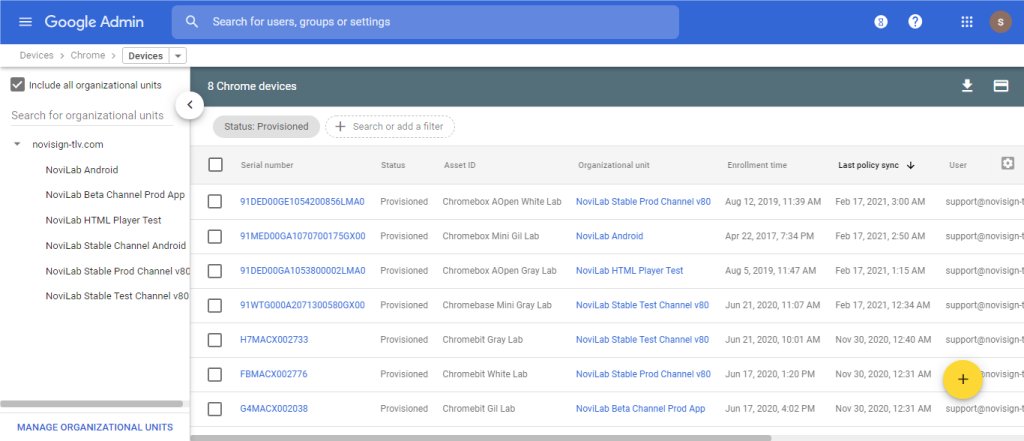Sort by Organizational unit column header
Viewport: 1024px width, 441px height.
[614, 165]
